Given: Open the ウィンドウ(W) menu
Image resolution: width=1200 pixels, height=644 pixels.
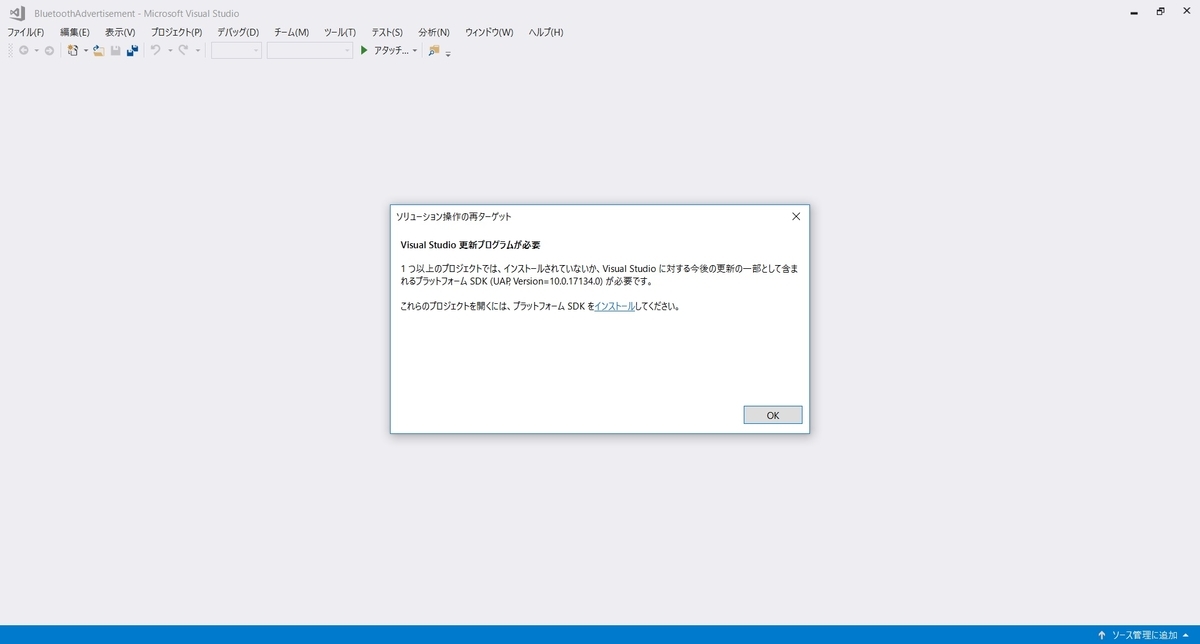Looking at the screenshot, I should tap(489, 32).
